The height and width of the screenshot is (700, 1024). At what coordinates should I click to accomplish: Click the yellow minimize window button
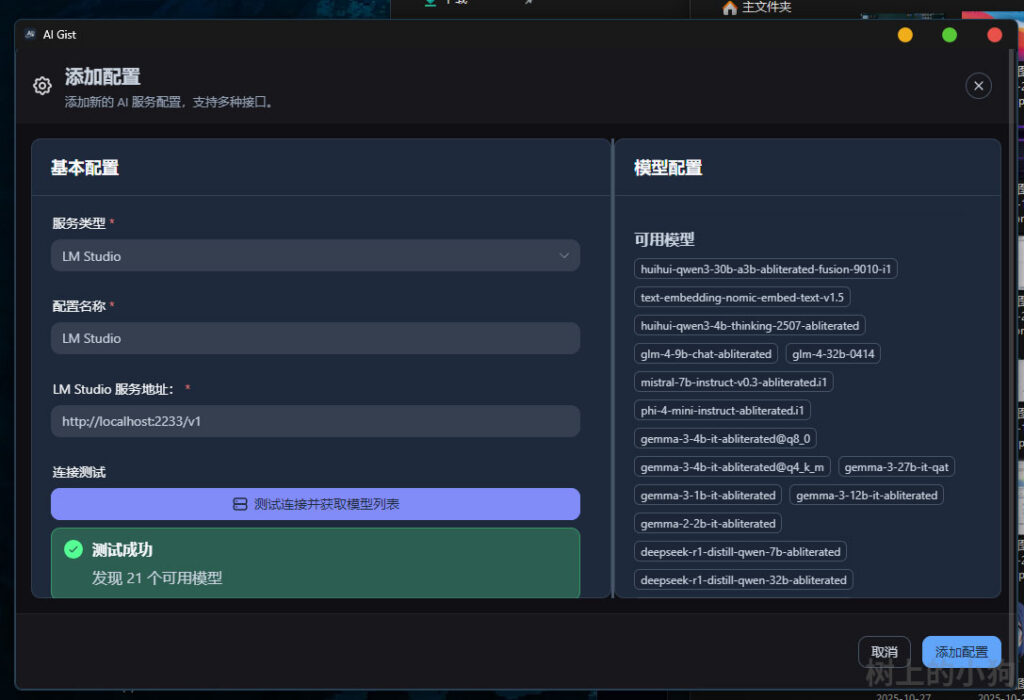click(905, 35)
